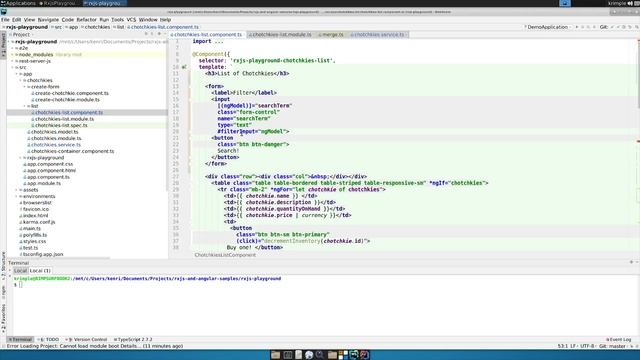Click the Debug icon in the run toolbar
640x360 pixels.
(583, 27)
